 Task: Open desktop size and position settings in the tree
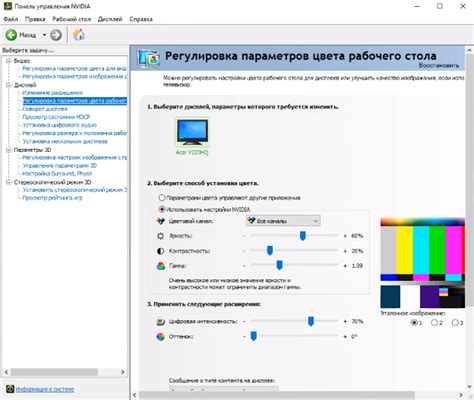(x=75, y=133)
